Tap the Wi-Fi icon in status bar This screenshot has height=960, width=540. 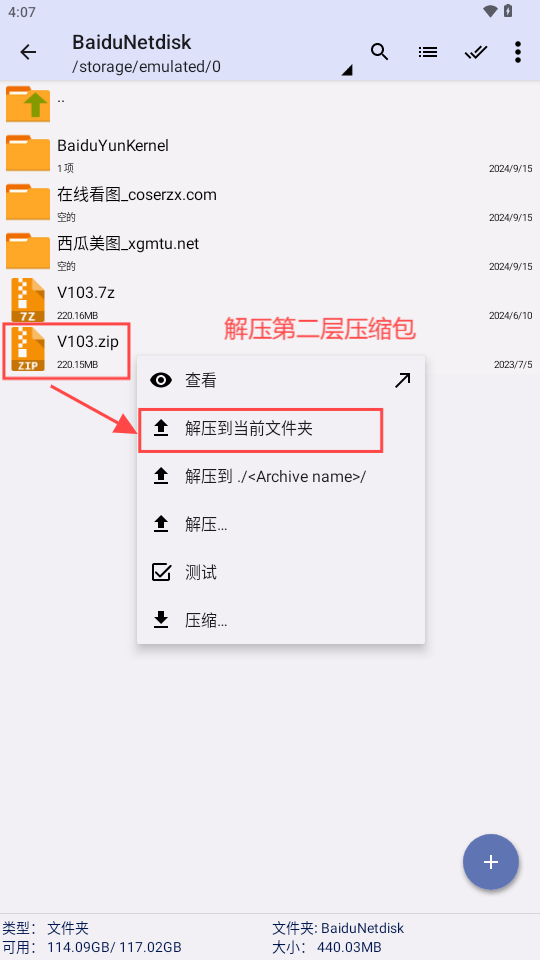(x=490, y=12)
